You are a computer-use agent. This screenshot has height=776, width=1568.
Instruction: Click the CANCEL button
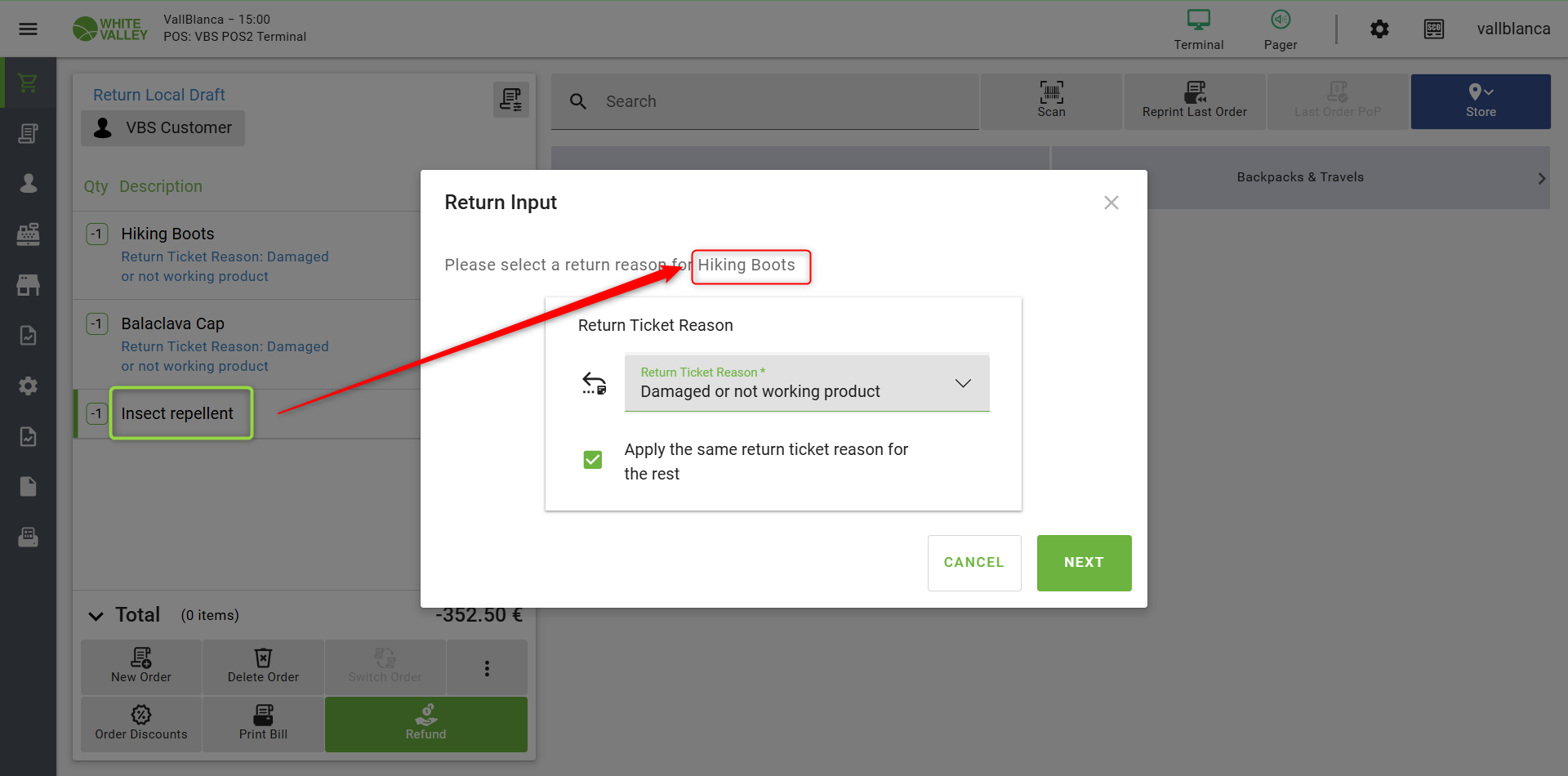tap(973, 563)
